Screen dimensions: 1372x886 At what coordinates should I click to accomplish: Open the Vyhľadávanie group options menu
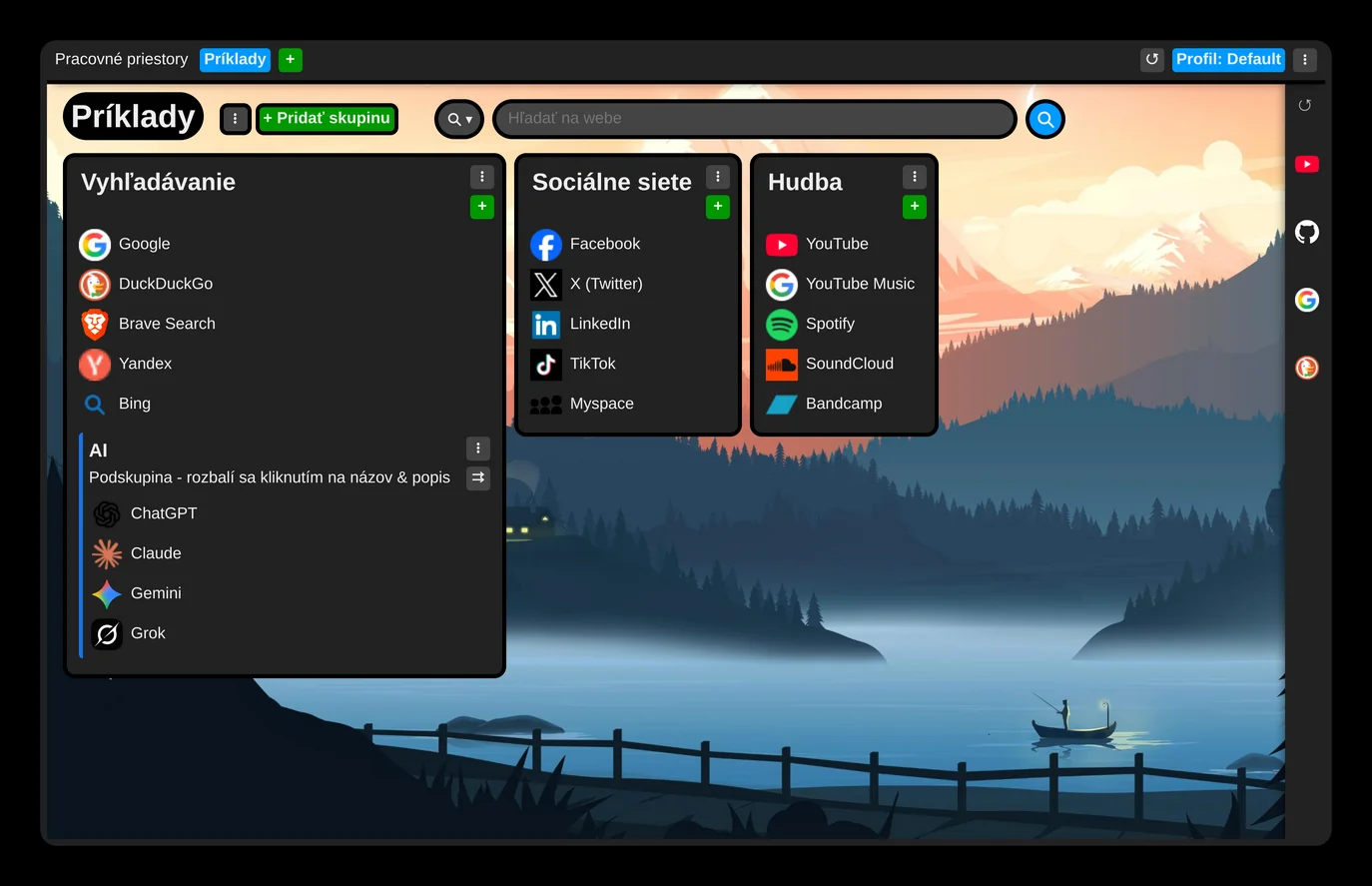(x=482, y=177)
